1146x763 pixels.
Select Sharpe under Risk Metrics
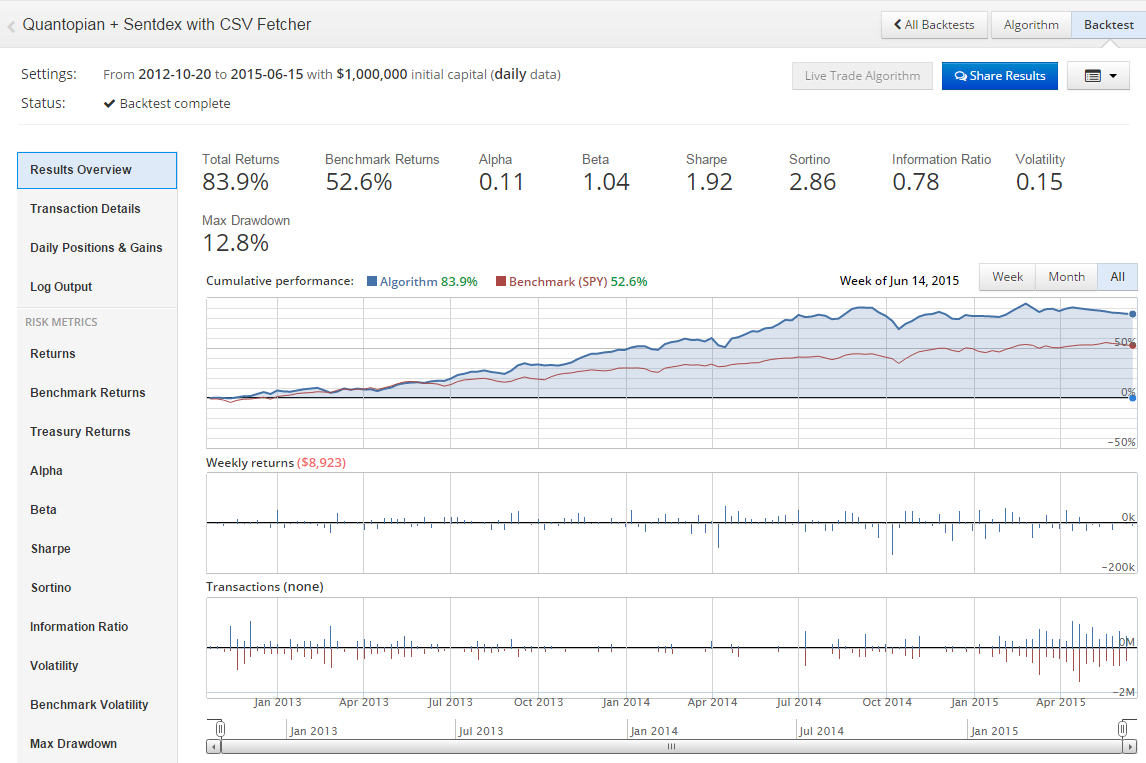(x=50, y=549)
